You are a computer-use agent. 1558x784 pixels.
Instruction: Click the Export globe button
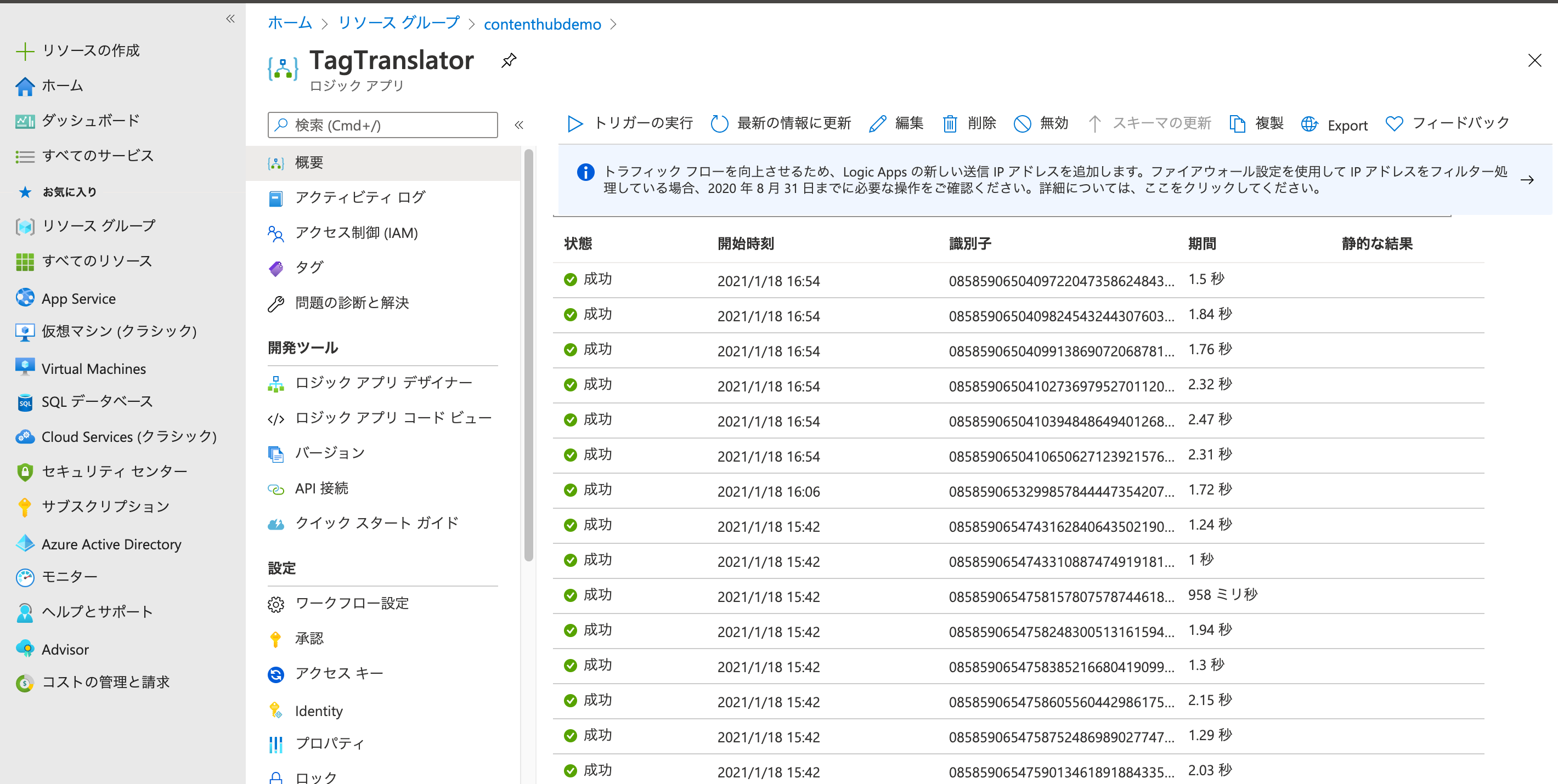[x=1334, y=124]
